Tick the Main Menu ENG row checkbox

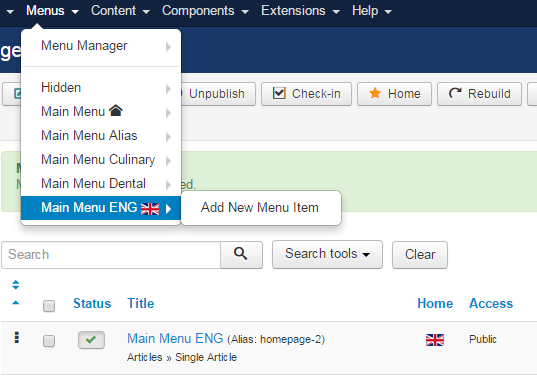point(49,341)
